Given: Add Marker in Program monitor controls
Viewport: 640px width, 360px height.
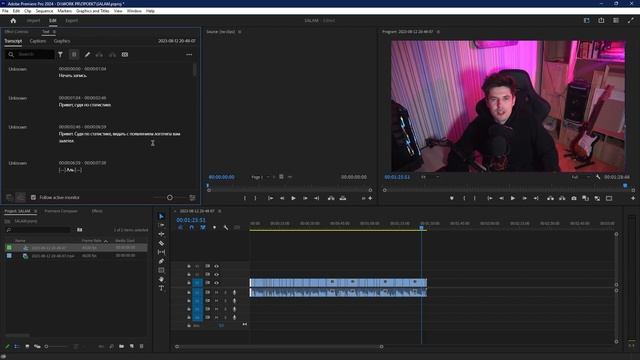Looking at the screenshot, I should pyautogui.click(x=452, y=198).
